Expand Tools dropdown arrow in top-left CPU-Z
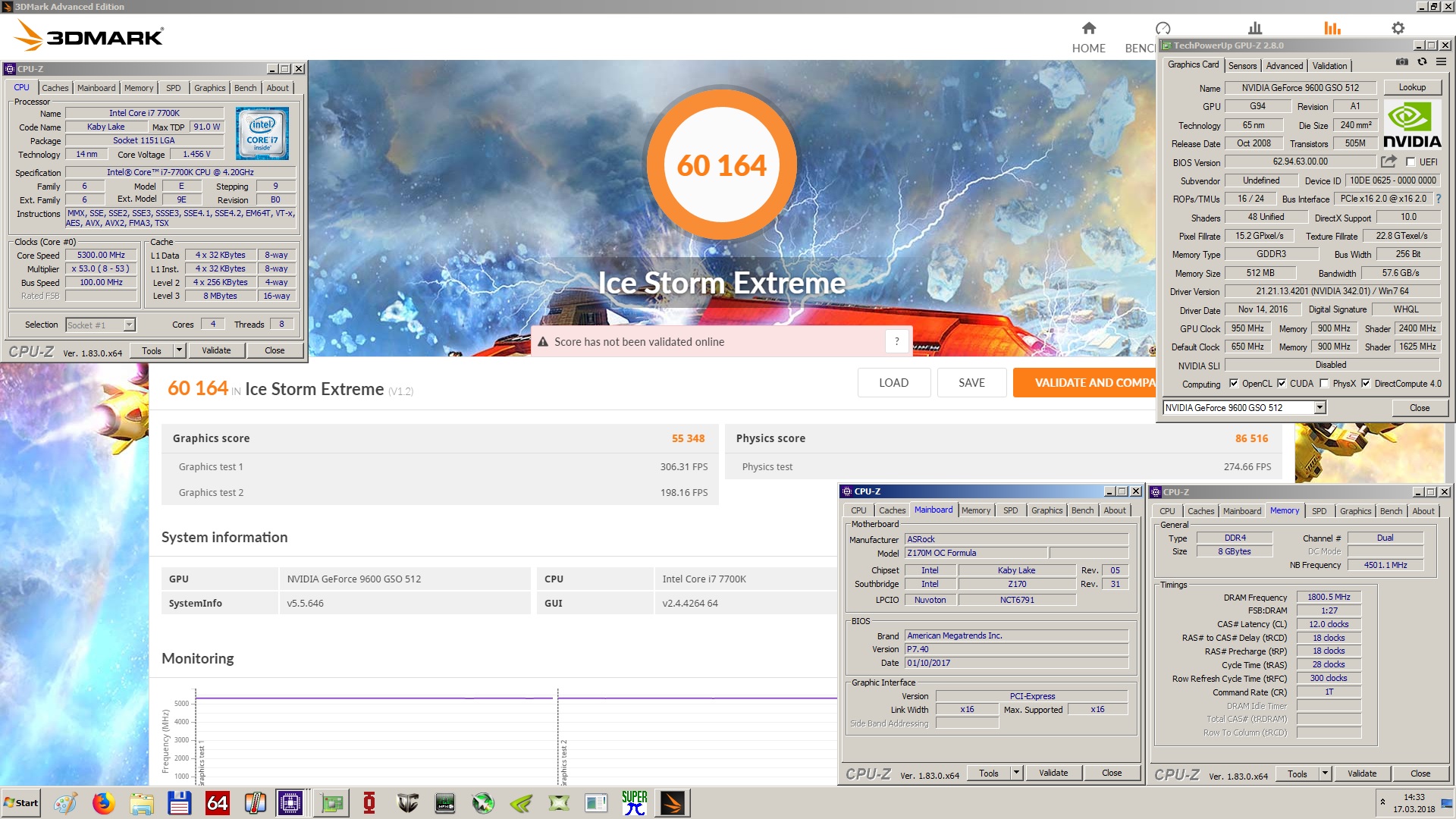 click(180, 350)
